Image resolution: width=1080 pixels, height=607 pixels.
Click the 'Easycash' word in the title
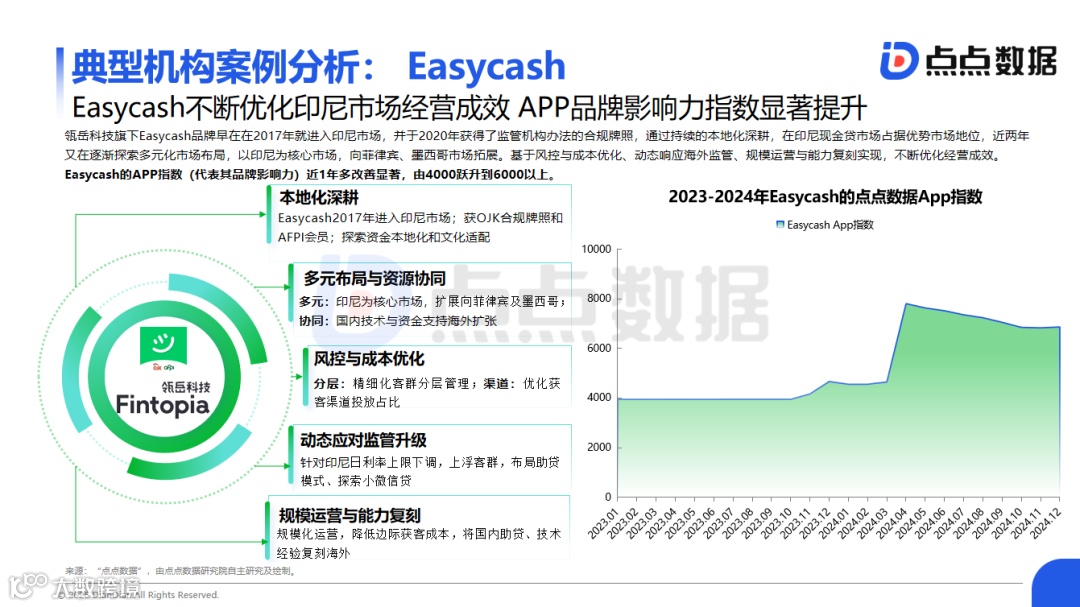[x=486, y=67]
